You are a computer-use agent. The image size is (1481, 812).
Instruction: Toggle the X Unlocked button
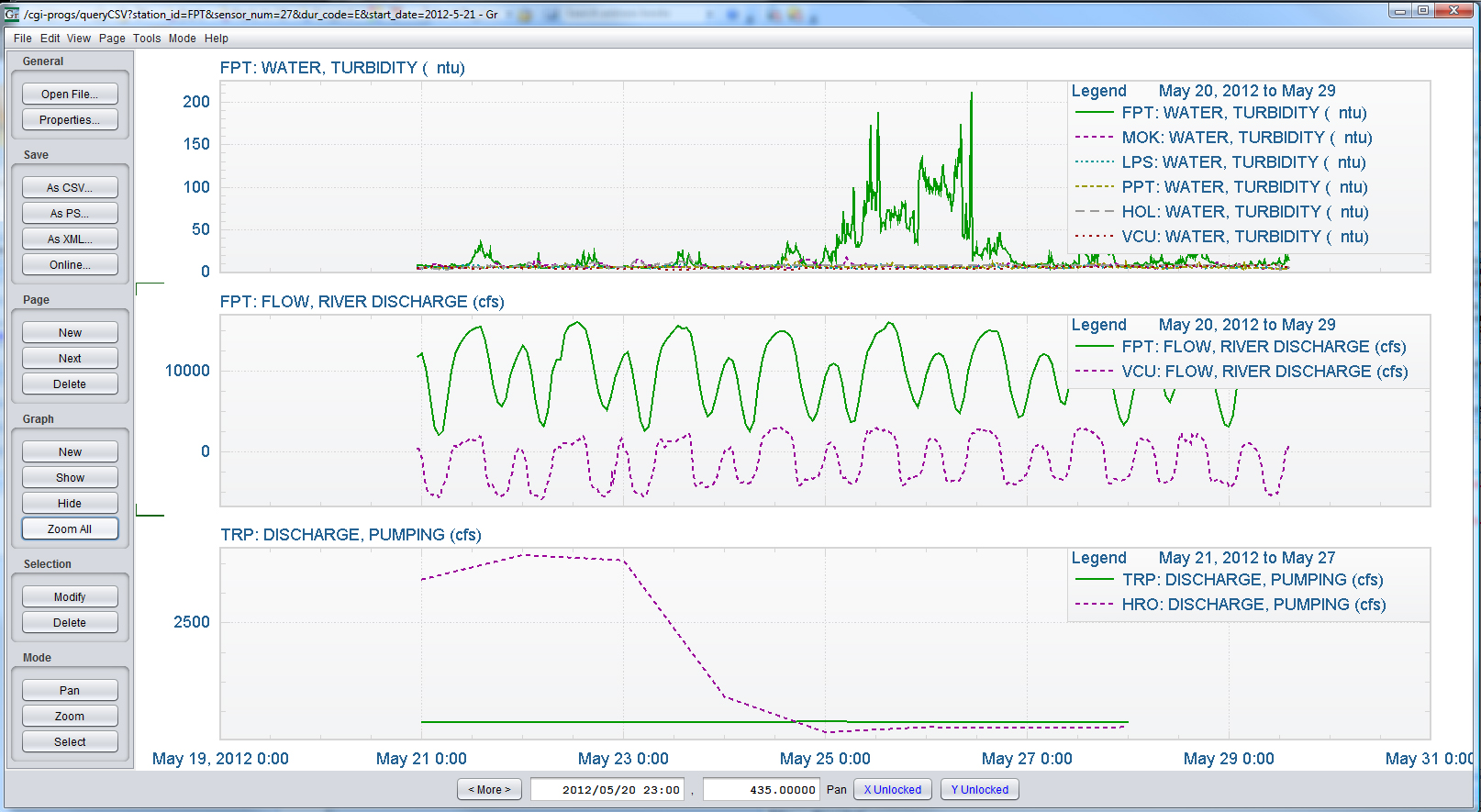click(893, 790)
